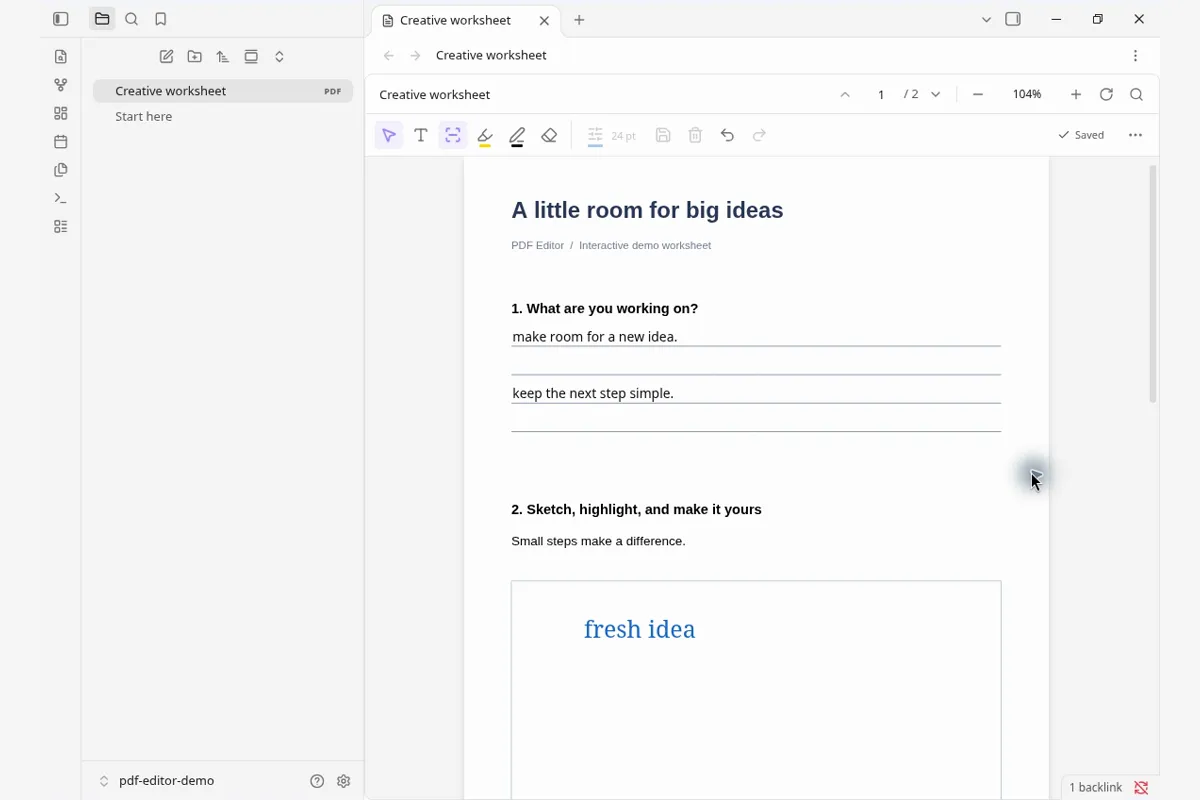Open settings with the gear icon
This screenshot has width=1200, height=800.
coord(344,781)
